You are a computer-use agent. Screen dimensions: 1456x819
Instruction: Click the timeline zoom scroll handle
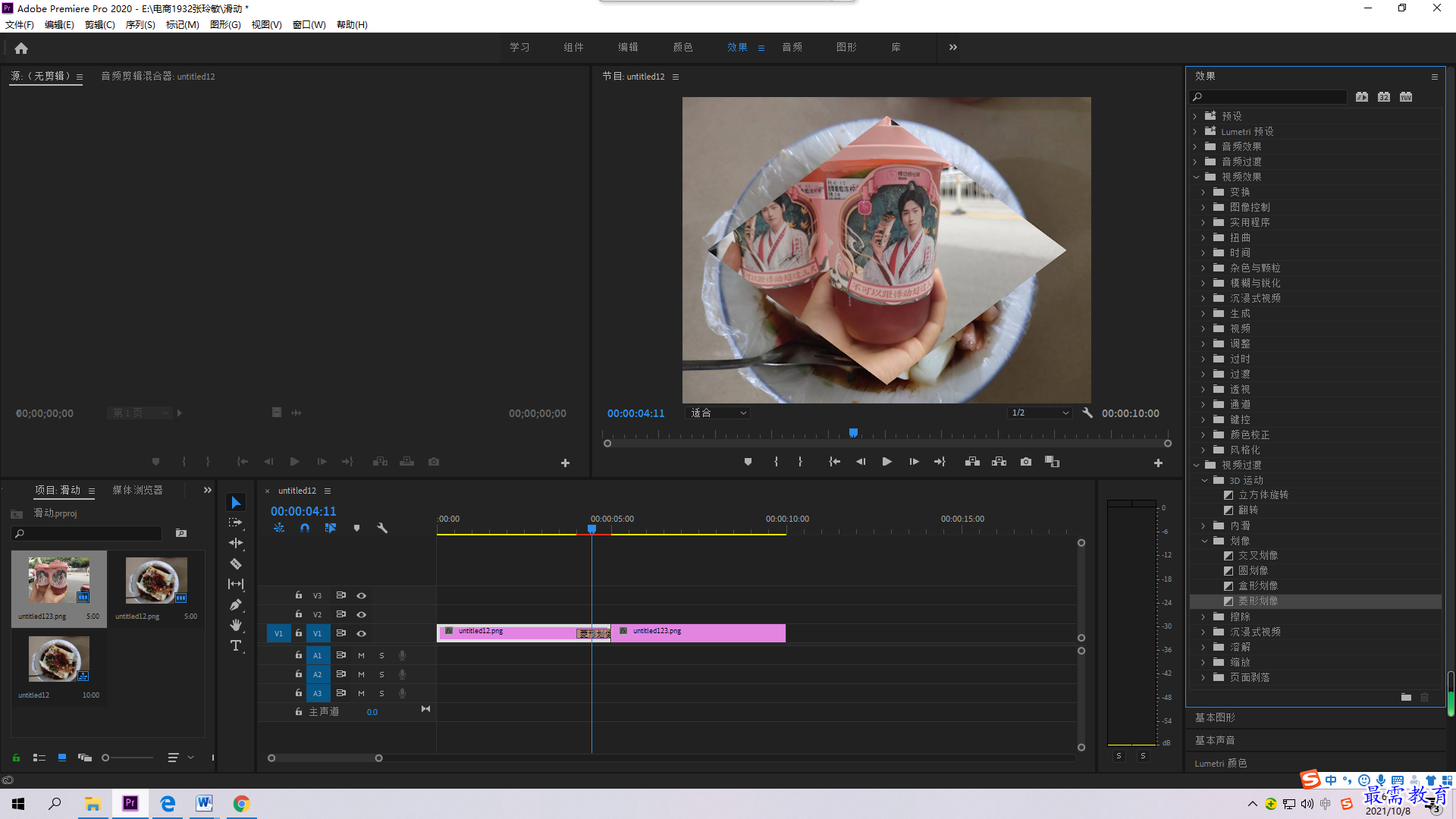[378, 758]
